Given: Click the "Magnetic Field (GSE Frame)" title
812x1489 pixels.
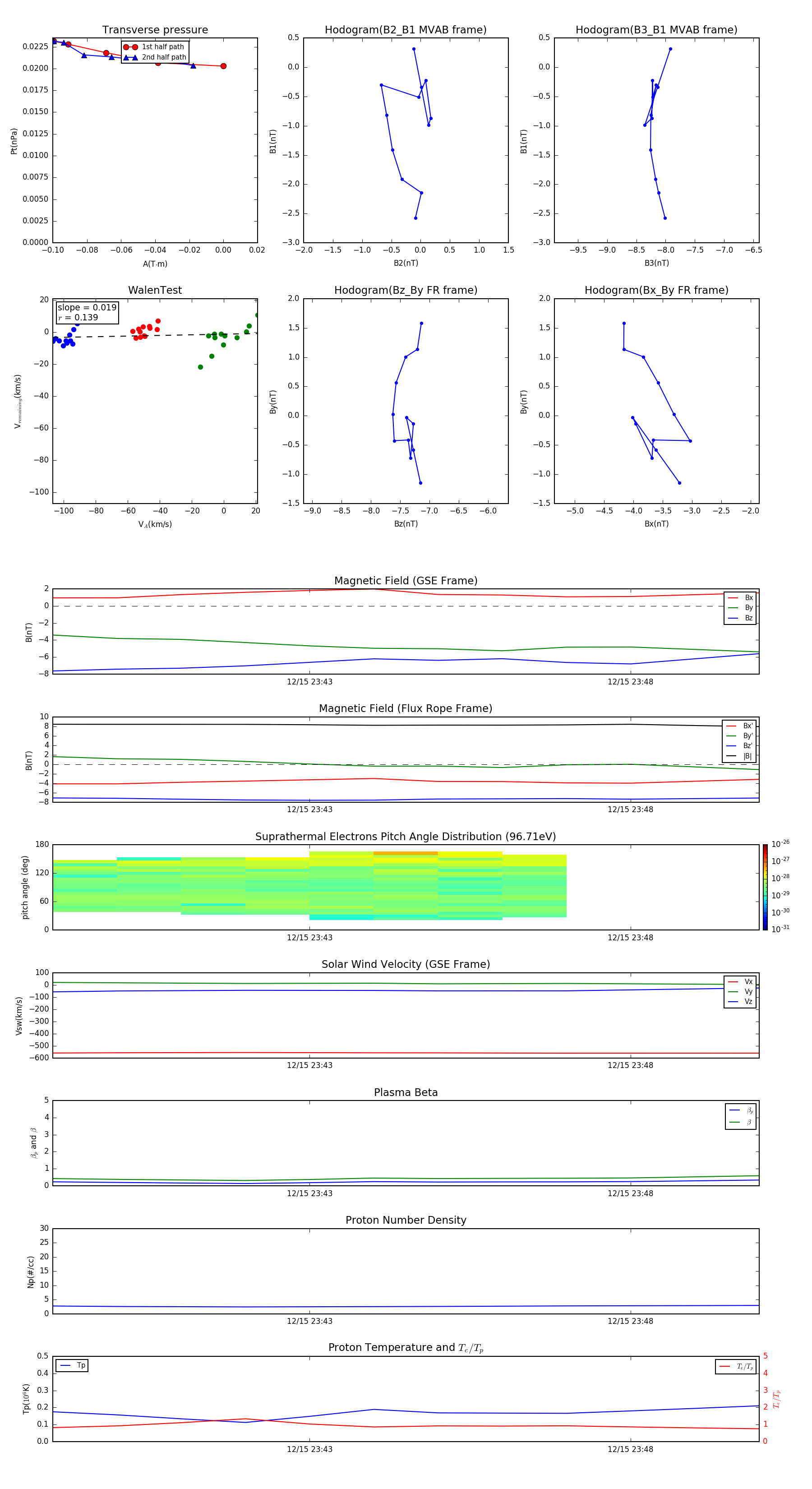Looking at the screenshot, I should coord(406,581).
